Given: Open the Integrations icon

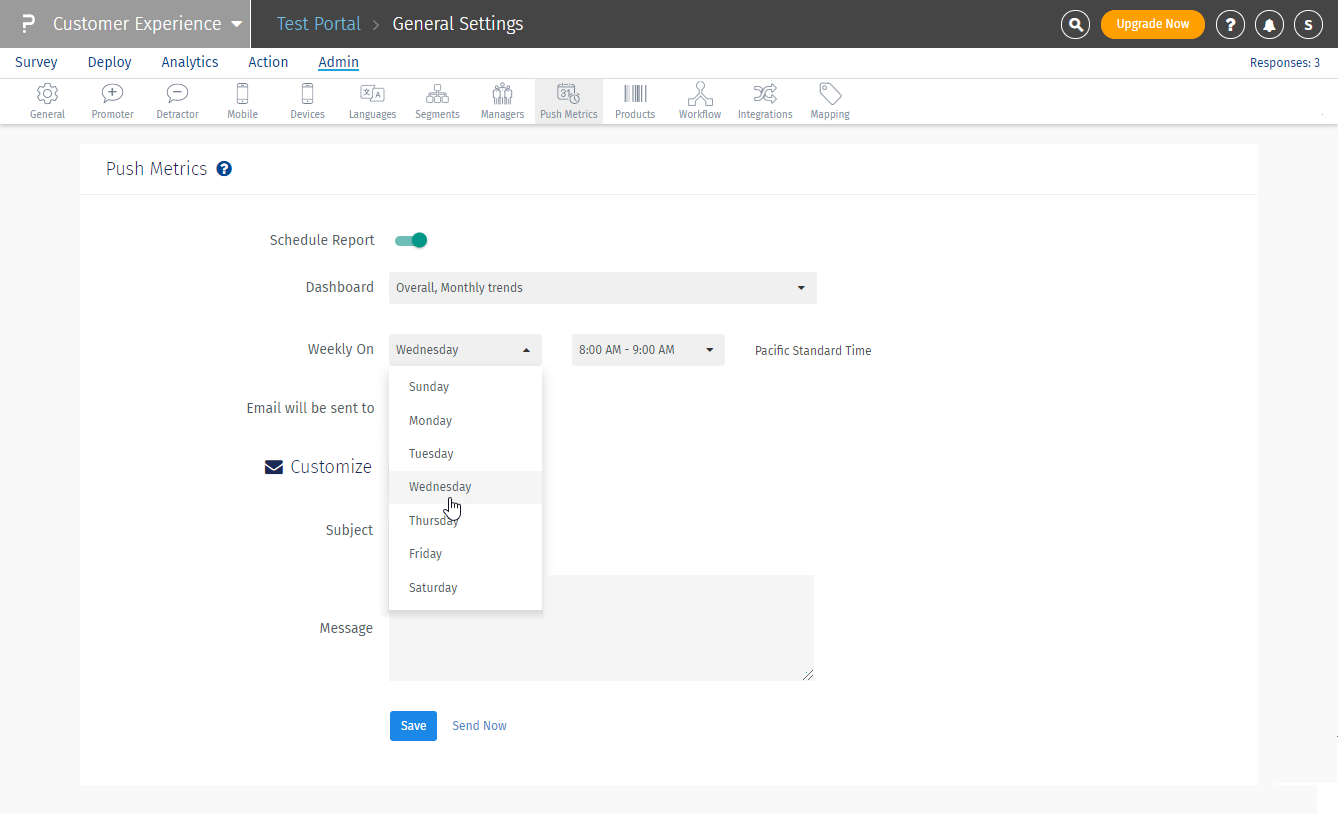Looking at the screenshot, I should 765,101.
